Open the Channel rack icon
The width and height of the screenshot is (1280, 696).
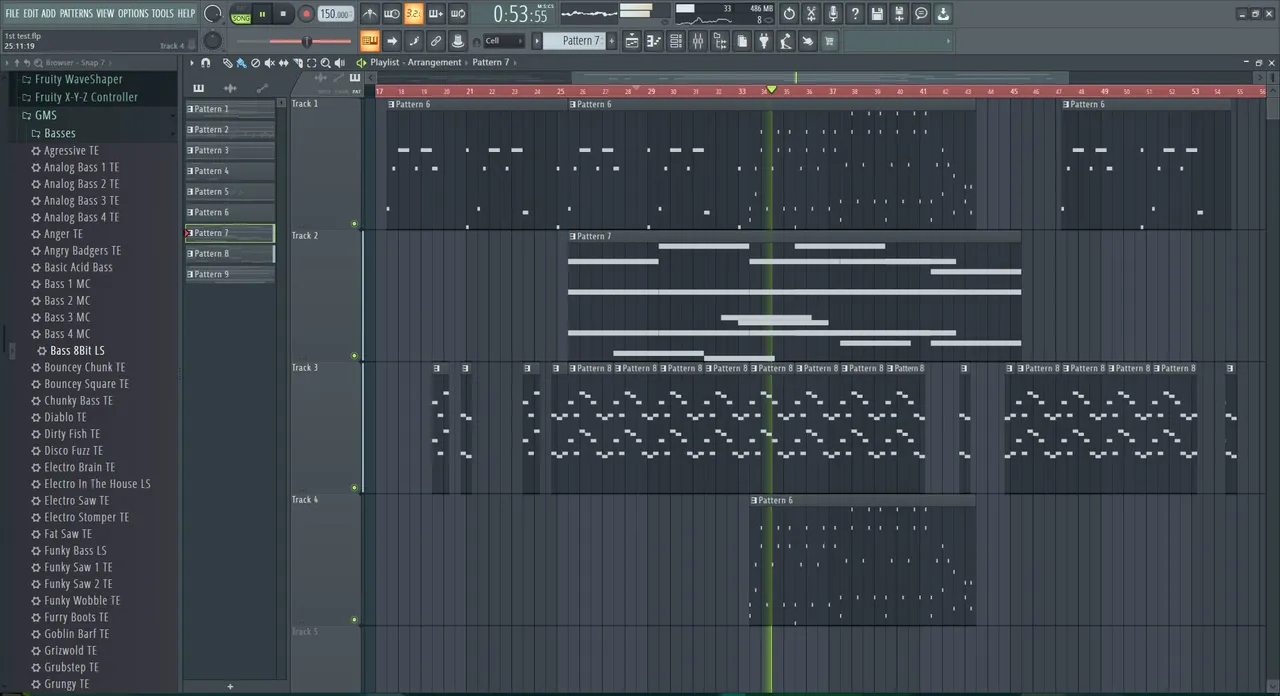(676, 41)
